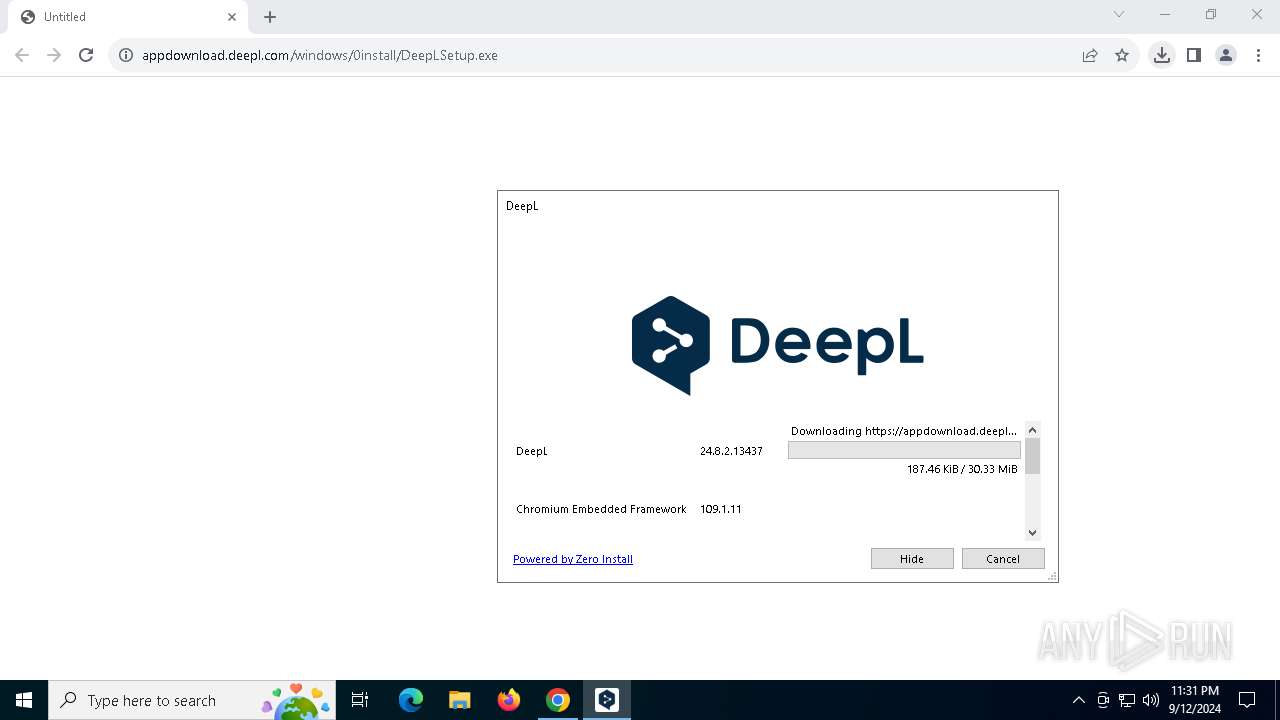The height and width of the screenshot is (720, 1280).
Task: Click the Downloading https://appdownload.deepl status
Action: click(904, 431)
